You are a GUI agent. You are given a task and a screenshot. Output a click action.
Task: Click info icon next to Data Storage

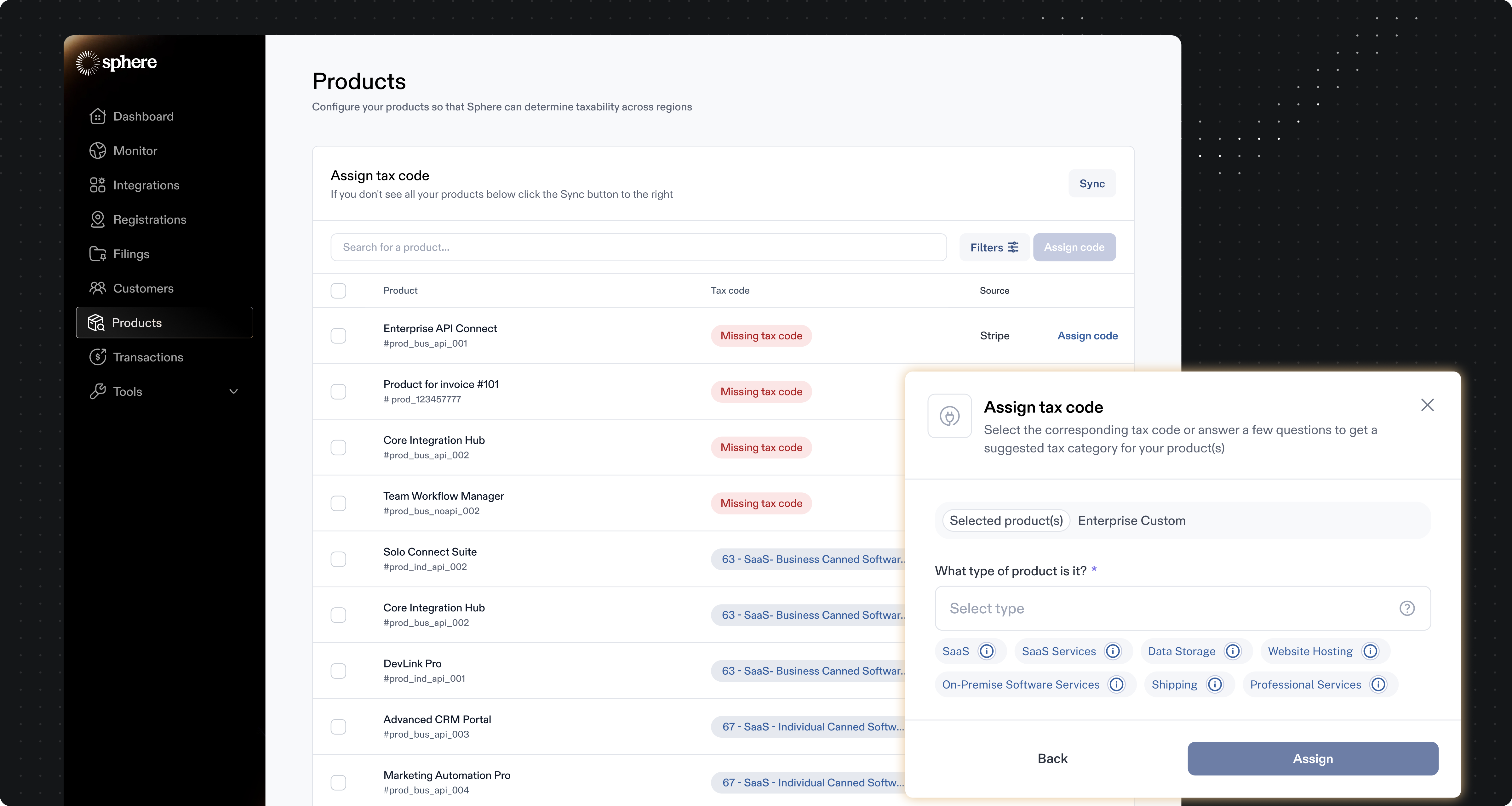tap(1233, 651)
